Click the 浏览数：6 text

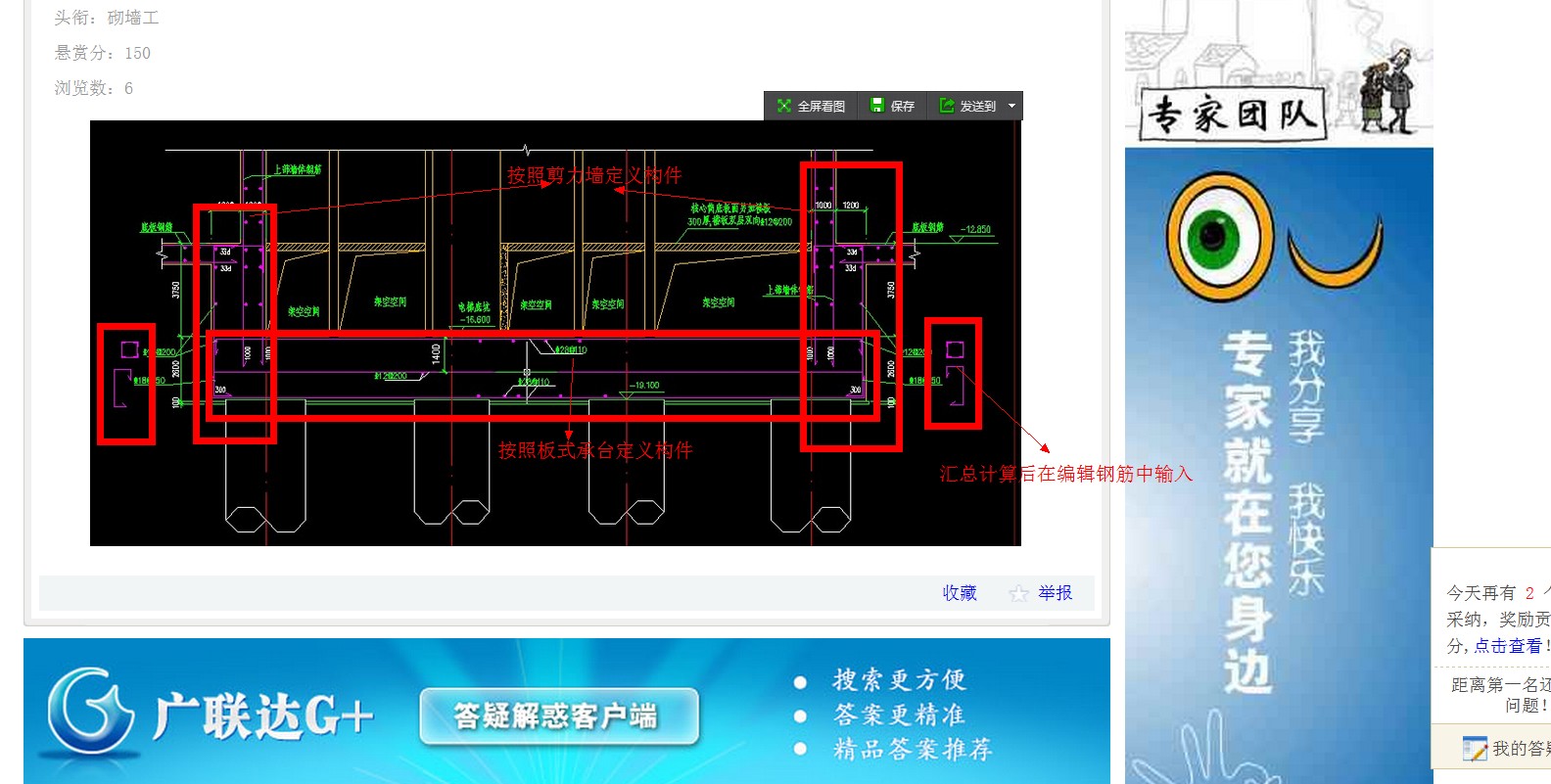tap(94, 88)
